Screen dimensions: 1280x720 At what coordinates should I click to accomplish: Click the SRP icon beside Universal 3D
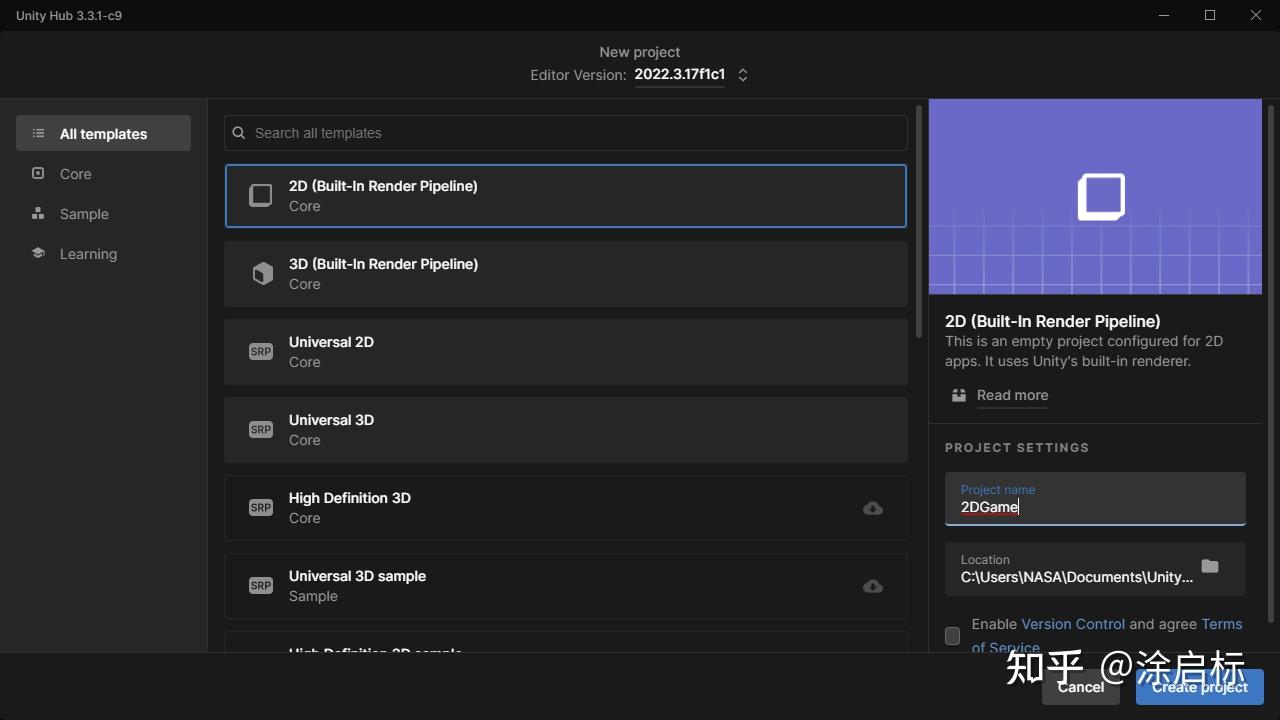pyautogui.click(x=261, y=430)
